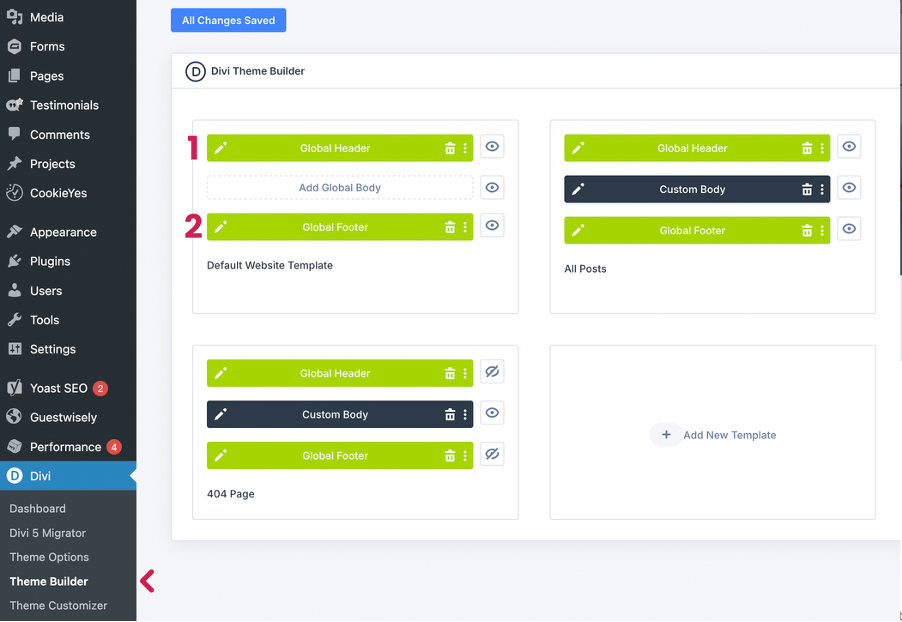The width and height of the screenshot is (902, 622).
Task: Edit Global Footer in Default Website Template
Action: (x=220, y=227)
